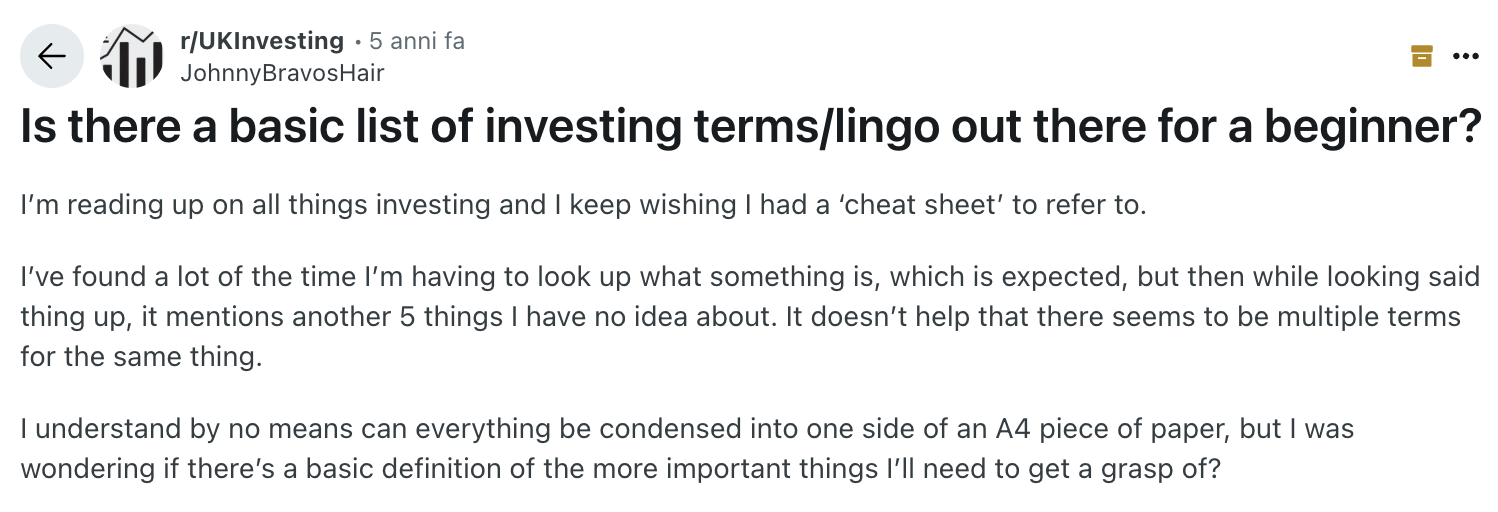Click the paragraph starting "I've found a lot"

click(x=740, y=318)
